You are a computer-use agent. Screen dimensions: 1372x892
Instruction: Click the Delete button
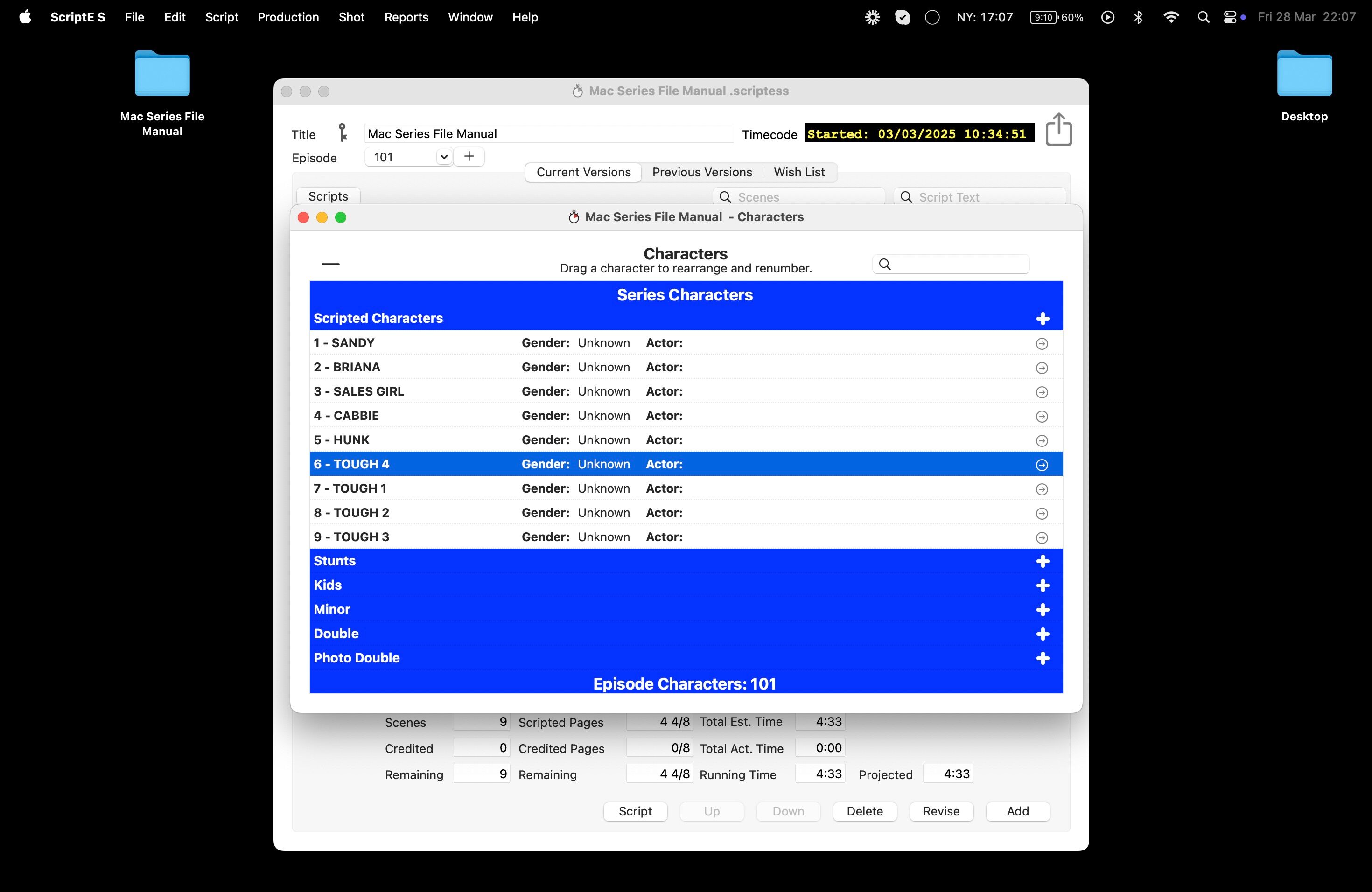coord(864,811)
